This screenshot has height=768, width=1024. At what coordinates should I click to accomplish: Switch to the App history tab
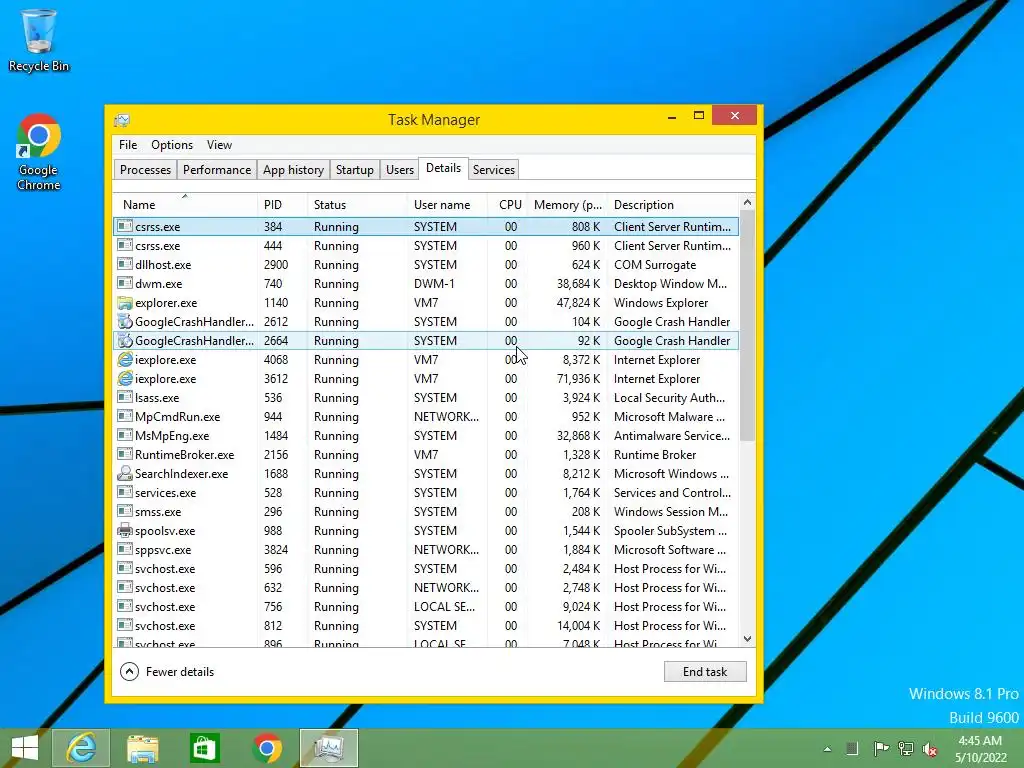point(293,170)
